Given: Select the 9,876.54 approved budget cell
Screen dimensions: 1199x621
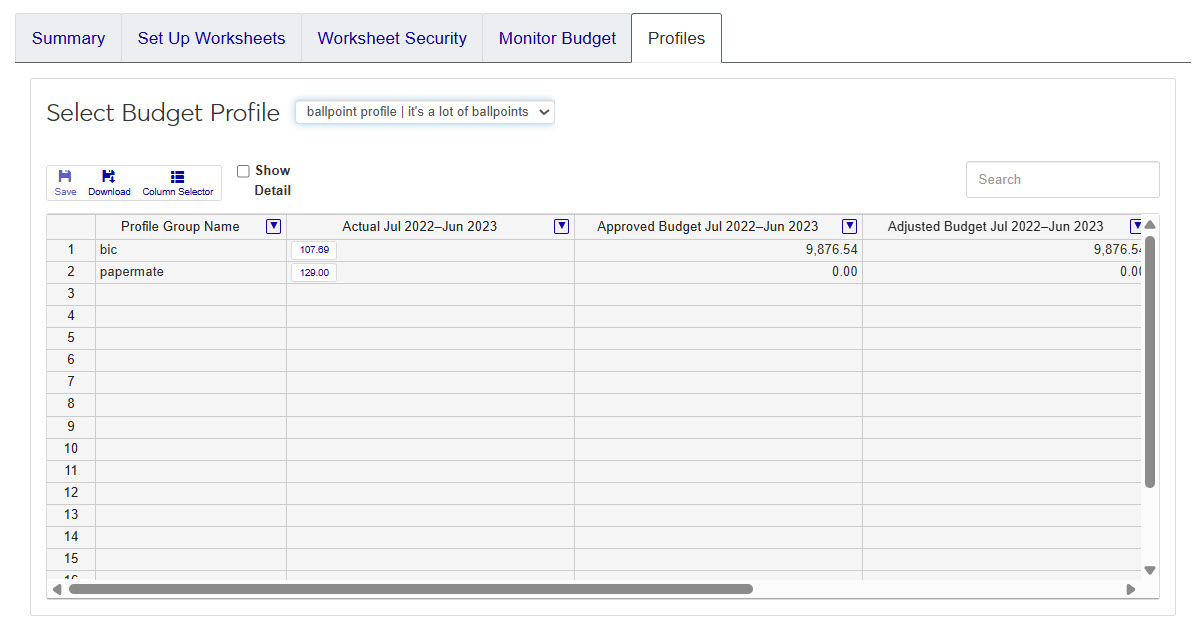Looking at the screenshot, I should click(x=718, y=250).
